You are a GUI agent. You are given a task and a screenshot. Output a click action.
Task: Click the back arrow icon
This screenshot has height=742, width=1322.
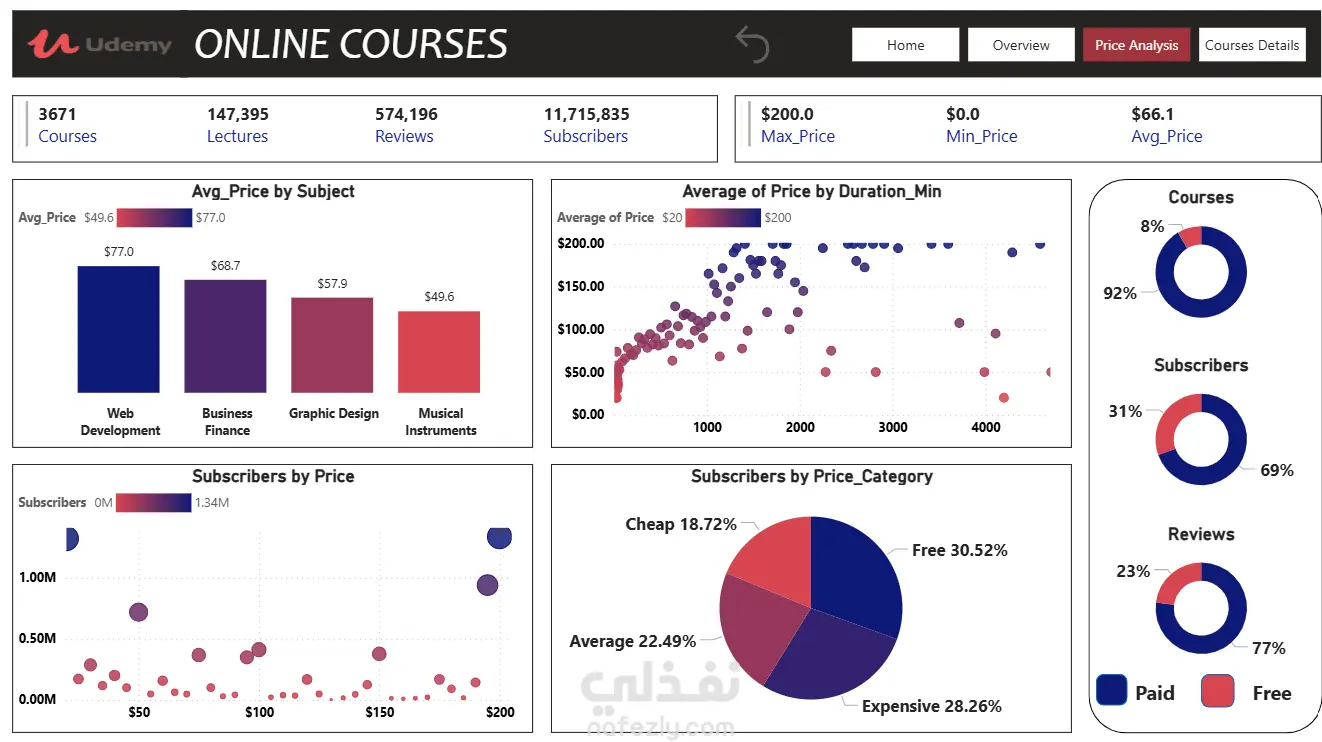752,44
